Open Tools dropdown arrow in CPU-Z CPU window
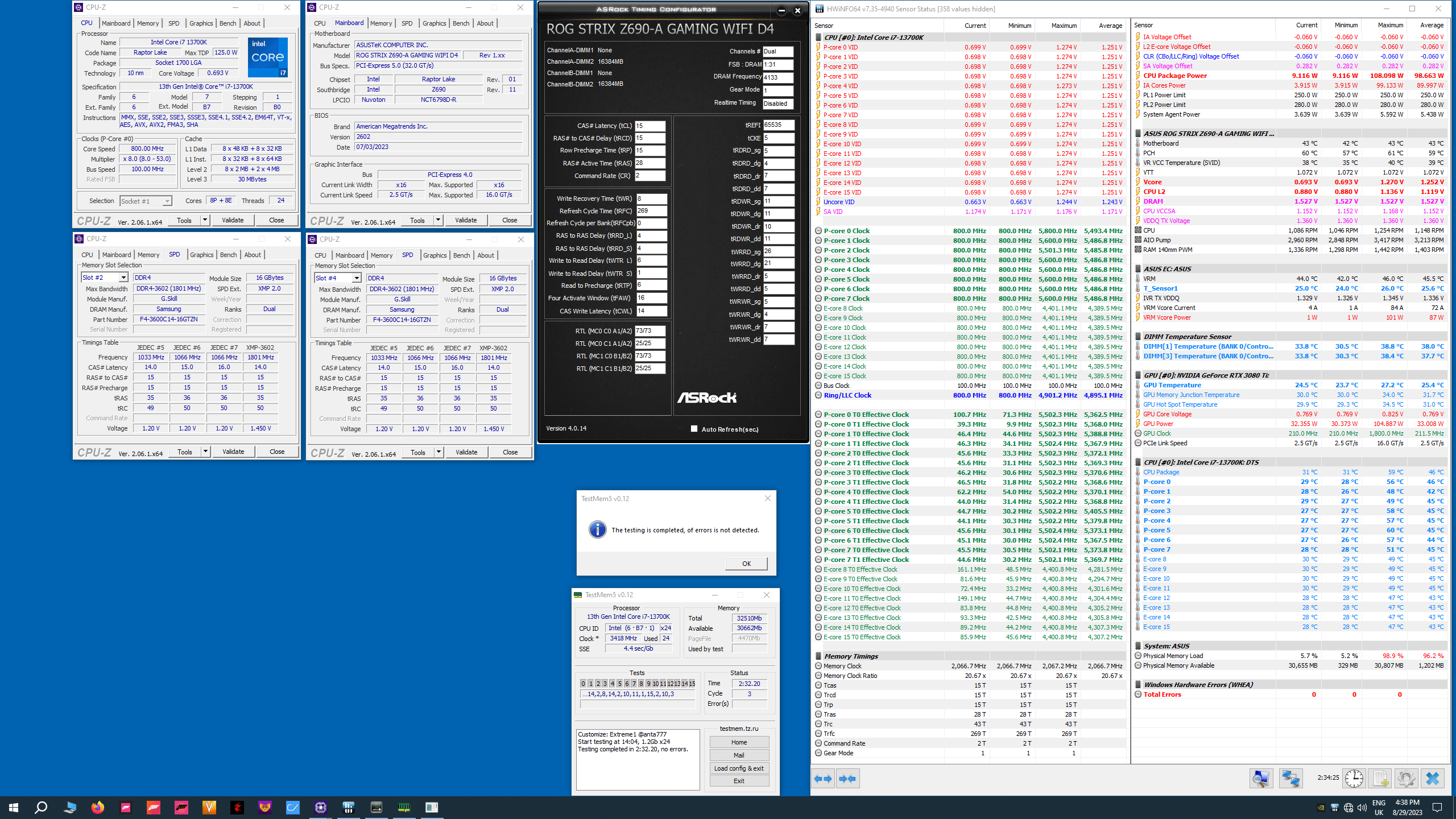This screenshot has height=819, width=1456. tap(205, 220)
